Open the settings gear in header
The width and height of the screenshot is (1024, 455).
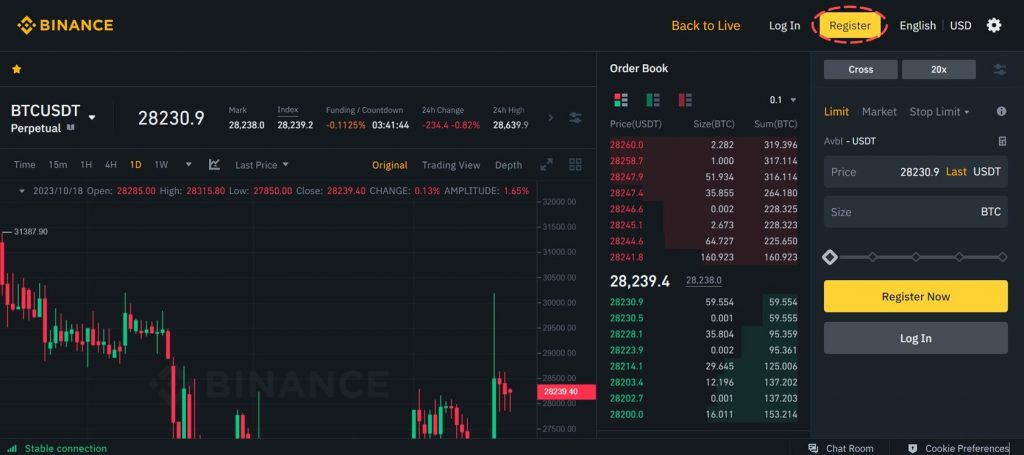[993, 25]
